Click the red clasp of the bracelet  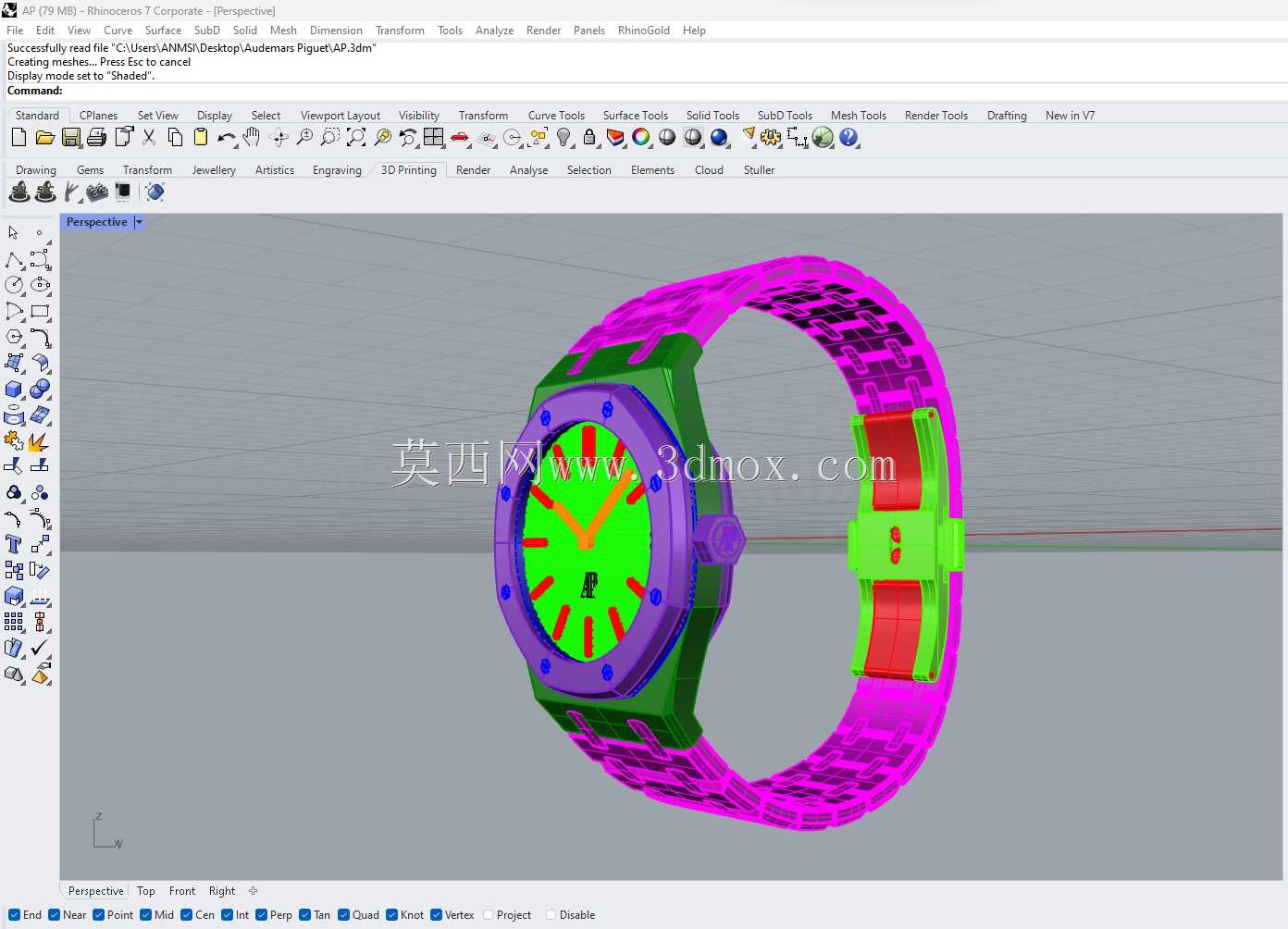(x=896, y=460)
